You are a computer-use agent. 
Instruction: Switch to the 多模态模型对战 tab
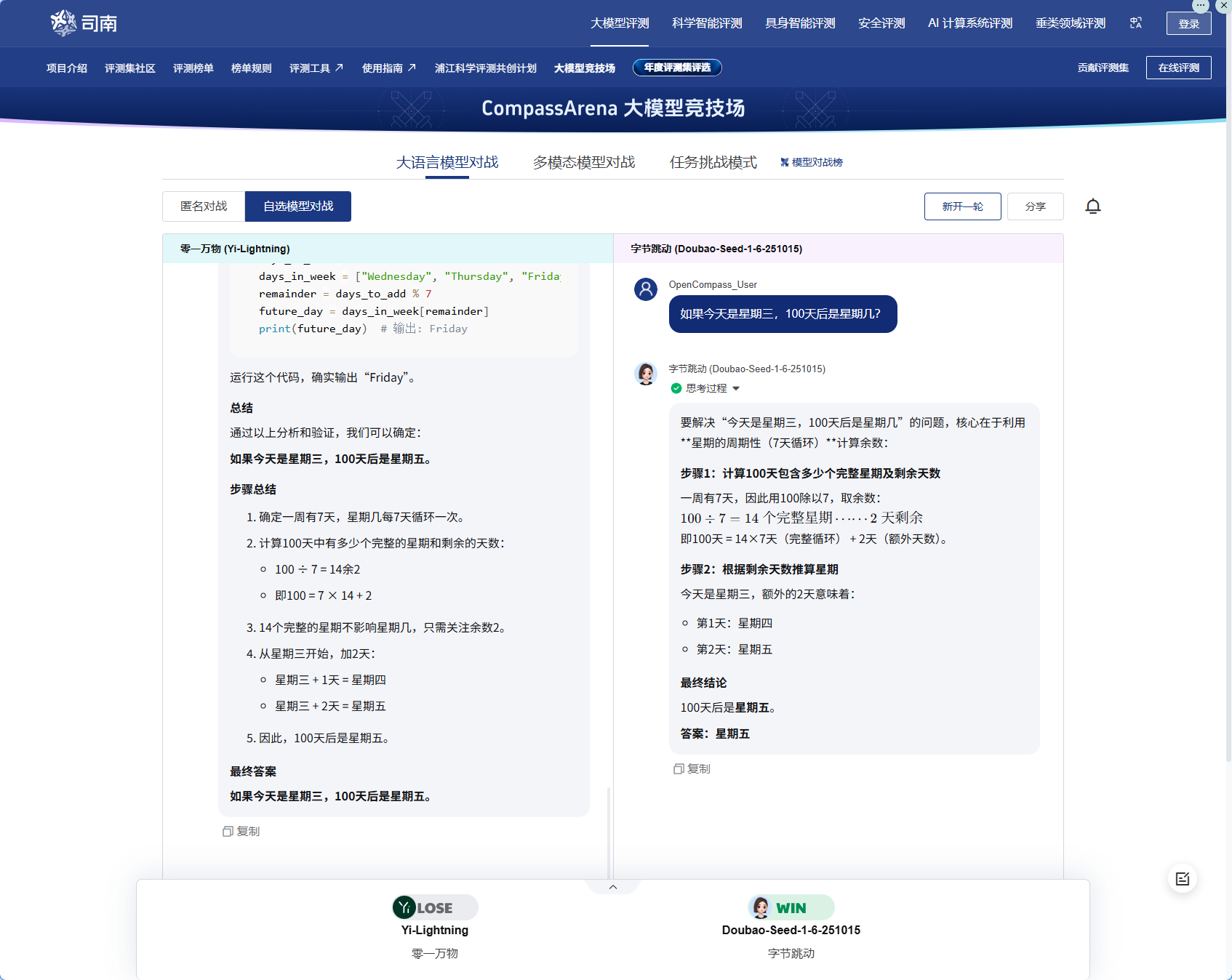click(584, 162)
